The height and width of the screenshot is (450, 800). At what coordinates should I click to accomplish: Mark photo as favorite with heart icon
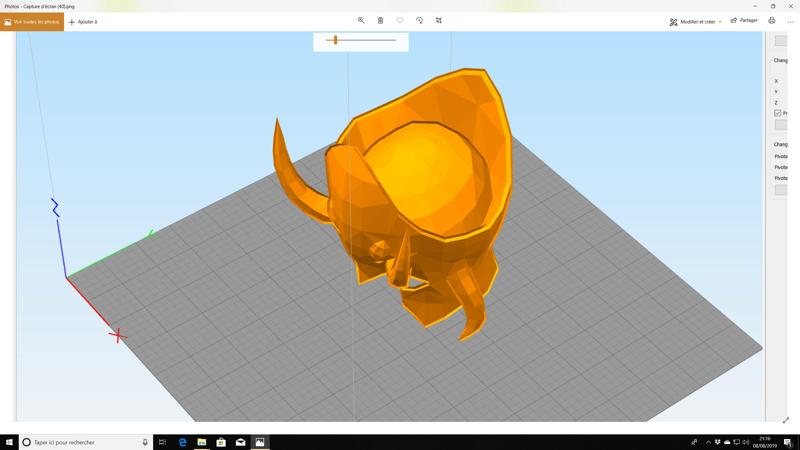coord(400,20)
